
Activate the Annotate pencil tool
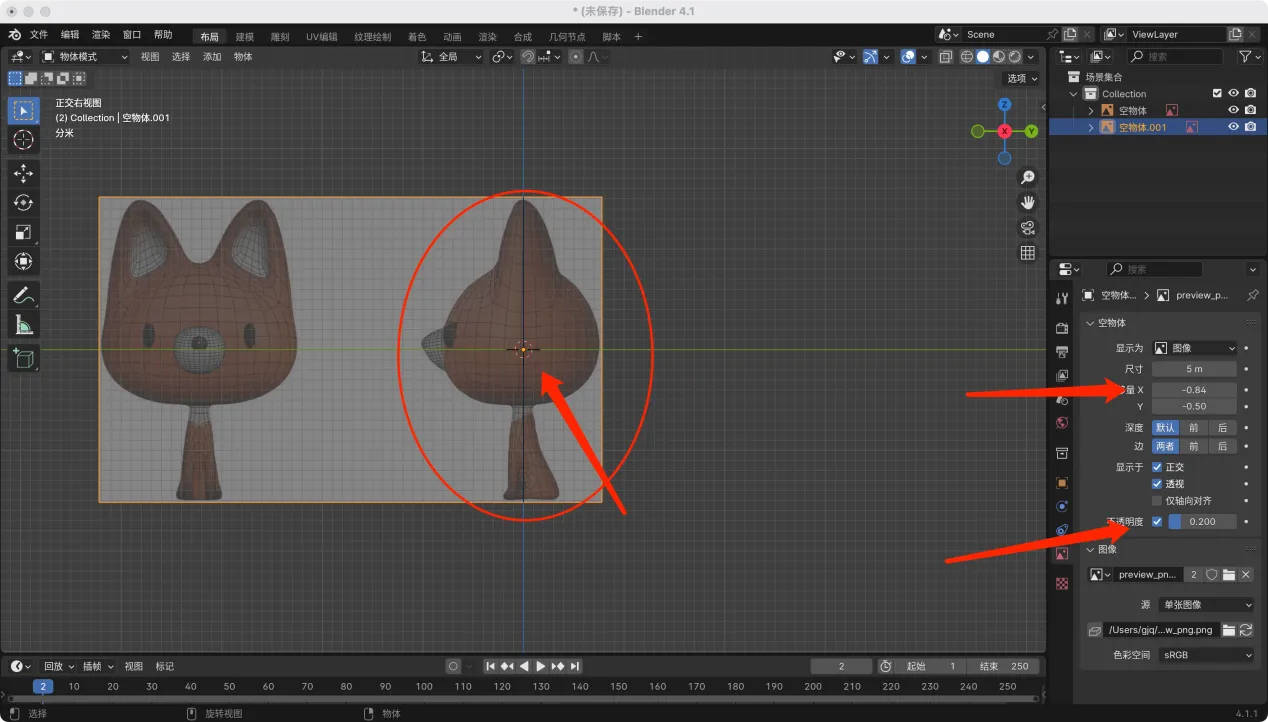point(24,295)
